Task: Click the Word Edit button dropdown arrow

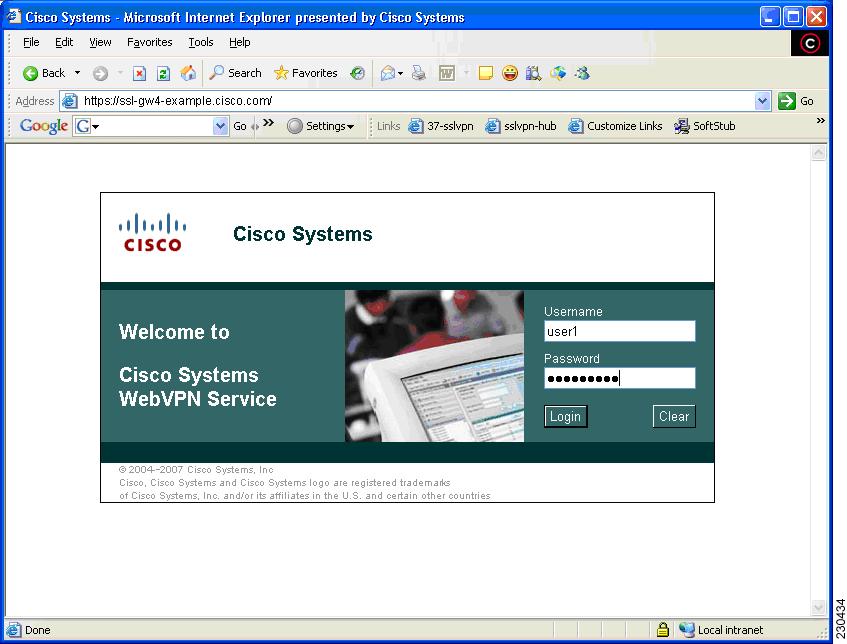Action: coord(466,73)
